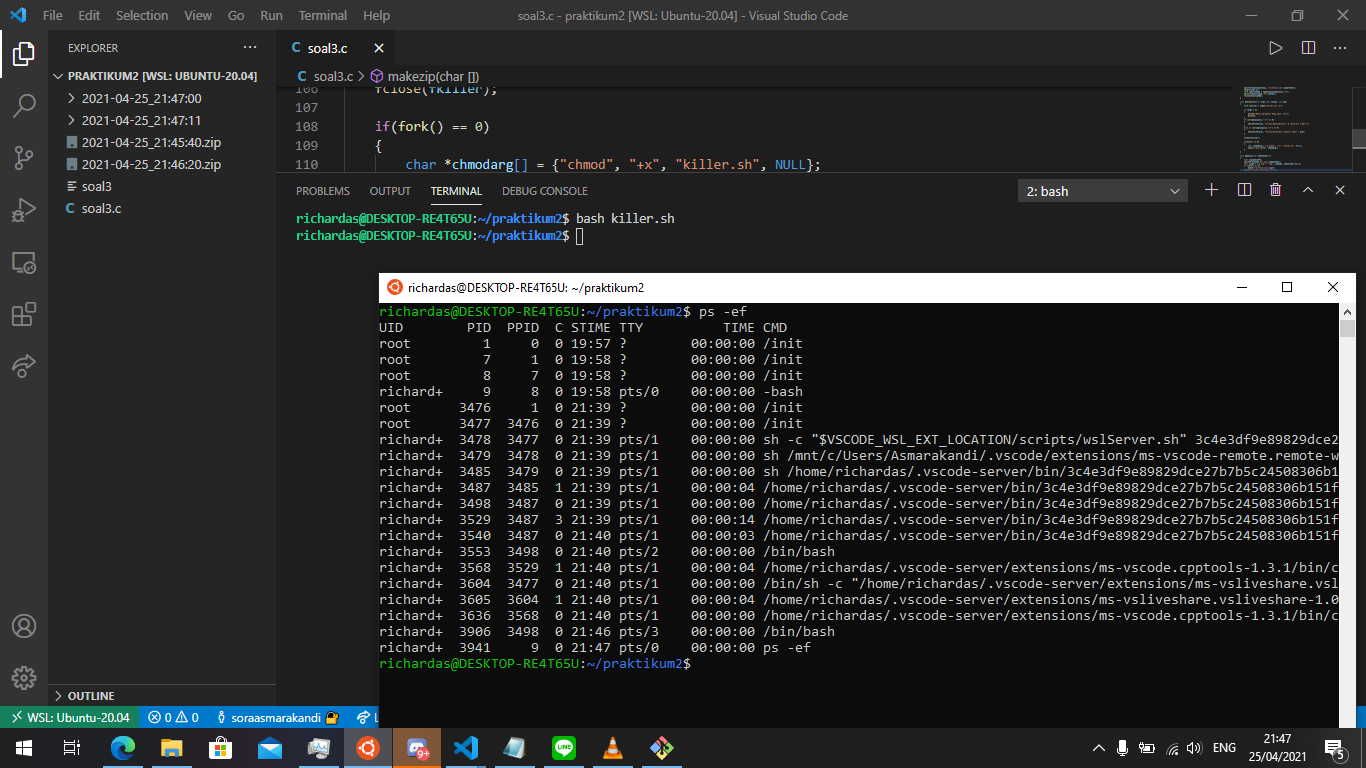Open the Remote Explorer view

(24, 262)
